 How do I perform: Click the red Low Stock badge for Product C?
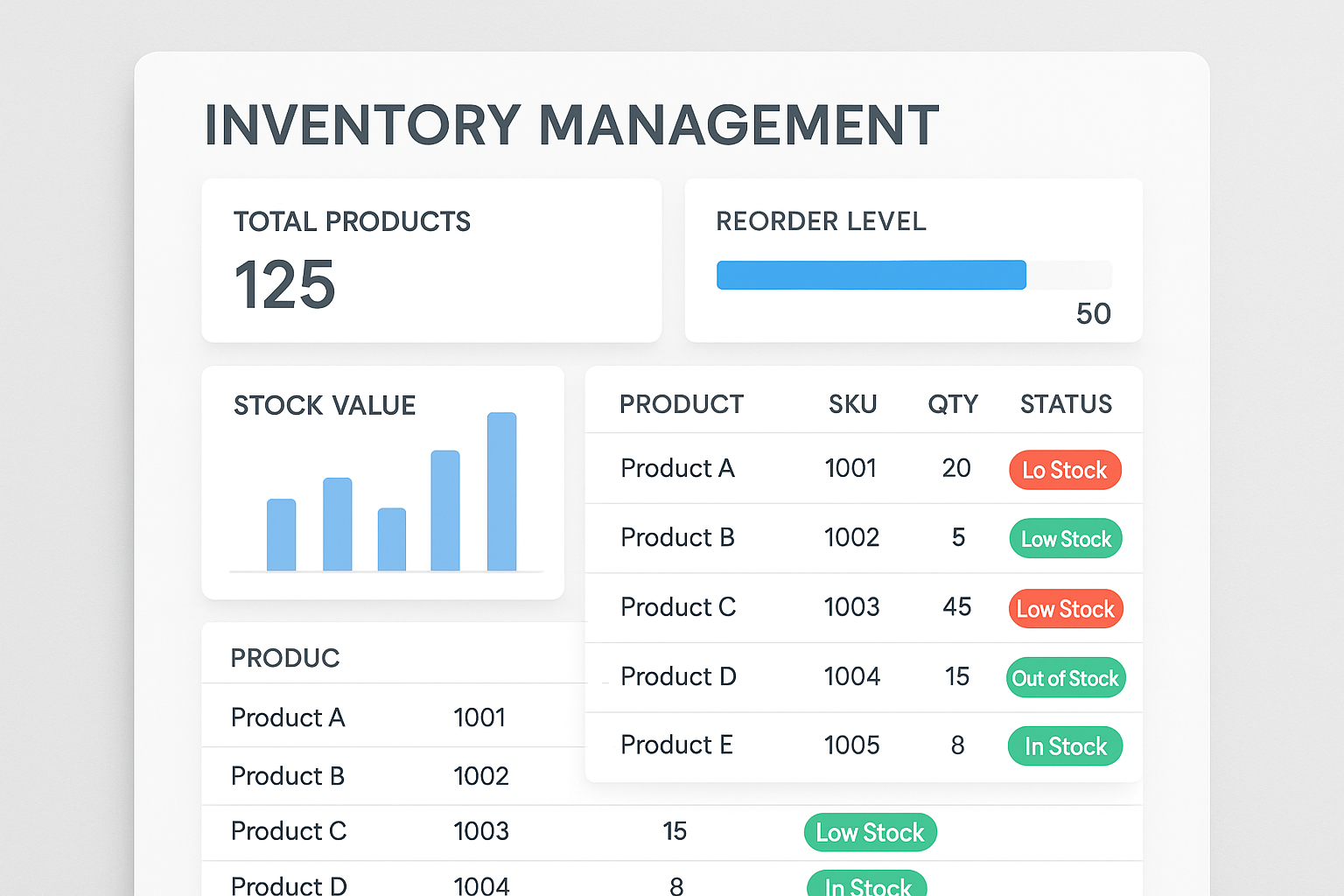tap(1065, 608)
